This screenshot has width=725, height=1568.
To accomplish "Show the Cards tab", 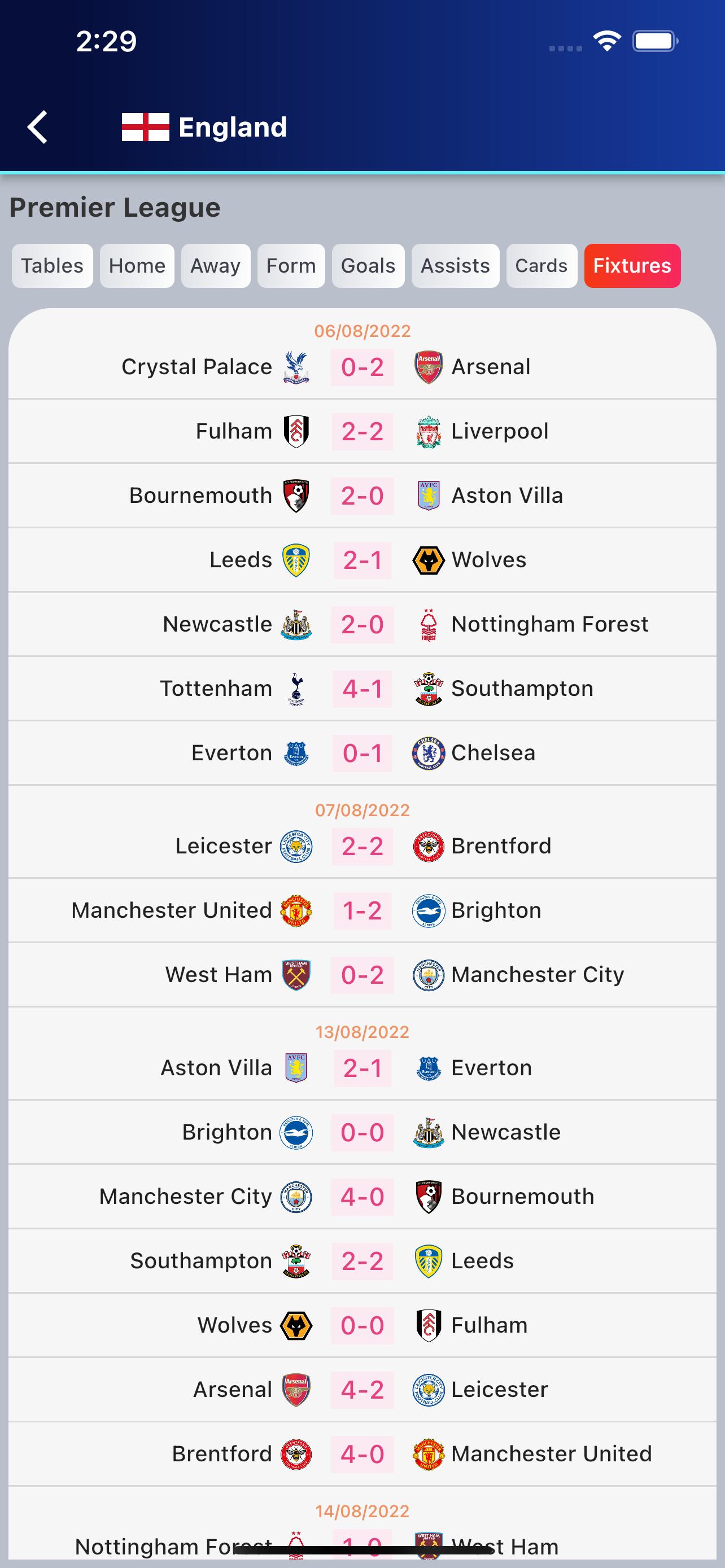I will tap(541, 266).
